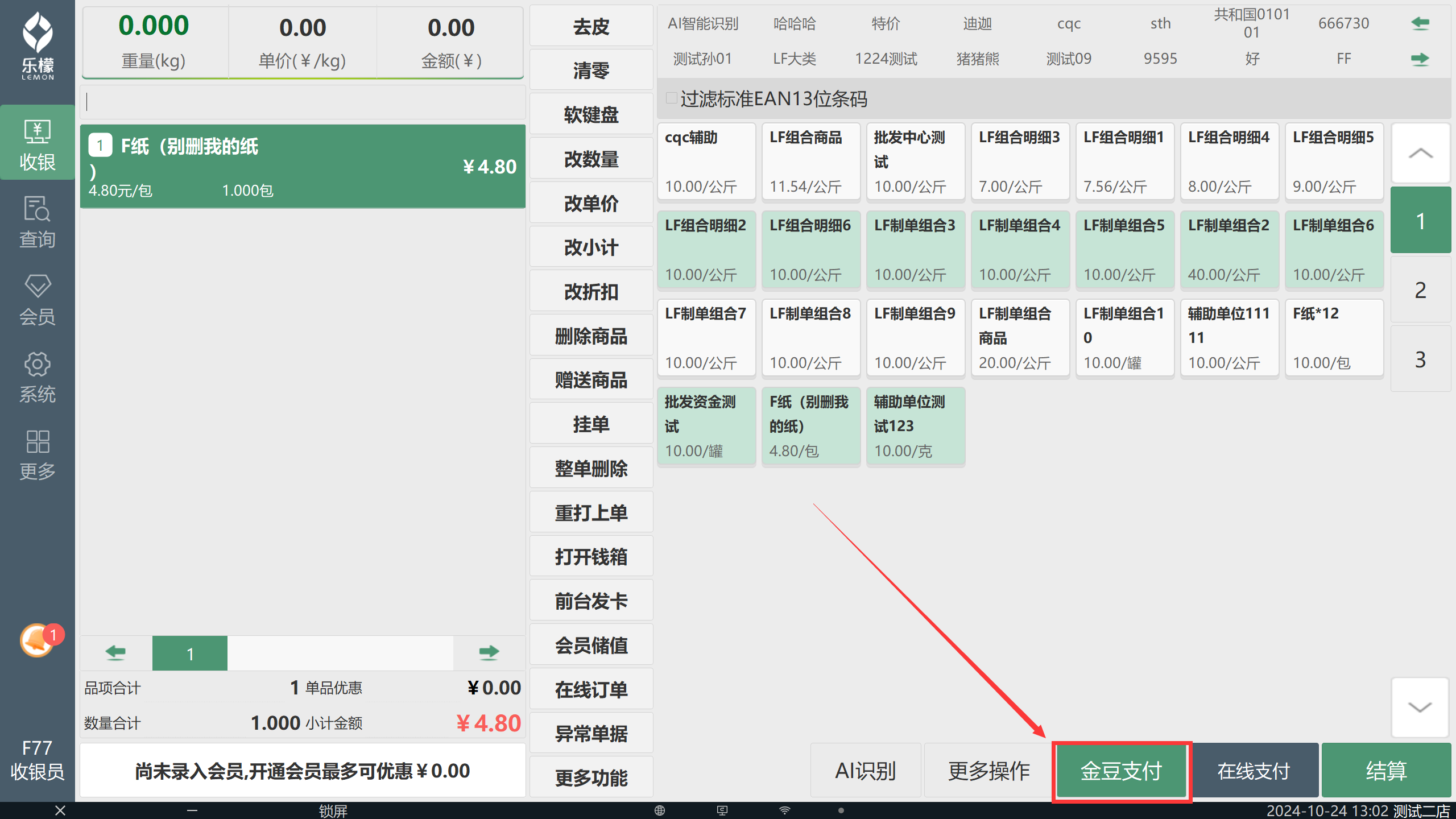Click the Lemon logo at top

(38, 45)
